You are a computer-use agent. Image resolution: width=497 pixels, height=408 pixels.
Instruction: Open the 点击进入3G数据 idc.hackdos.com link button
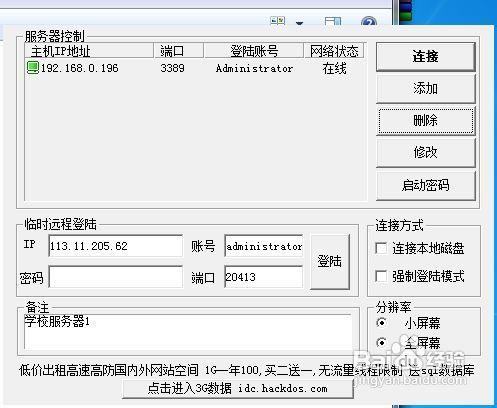tap(238, 388)
